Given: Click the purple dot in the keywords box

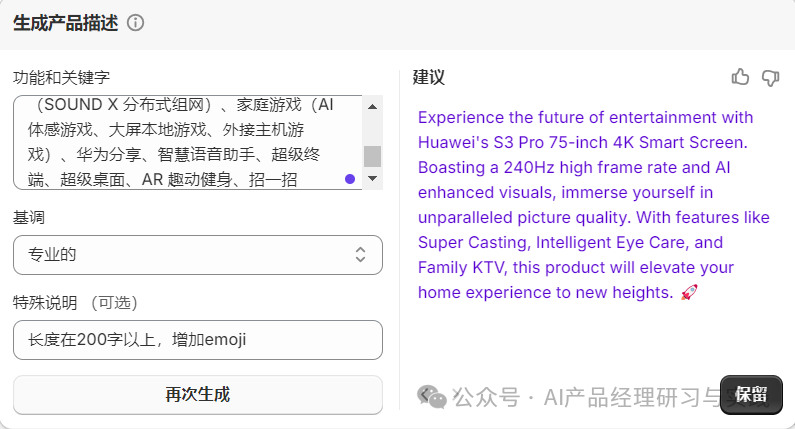Looking at the screenshot, I should [350, 179].
